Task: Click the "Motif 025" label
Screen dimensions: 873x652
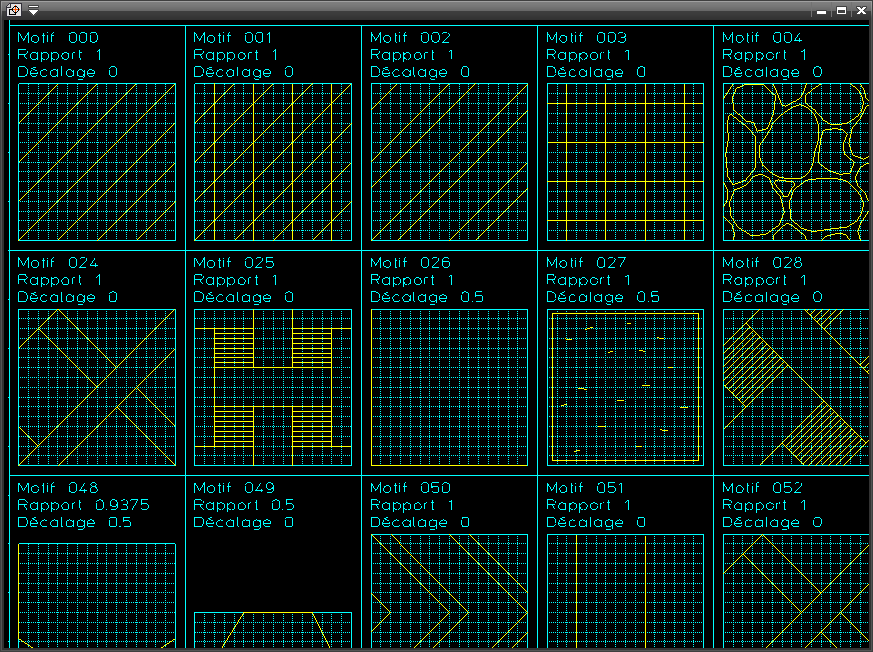Action: click(234, 263)
